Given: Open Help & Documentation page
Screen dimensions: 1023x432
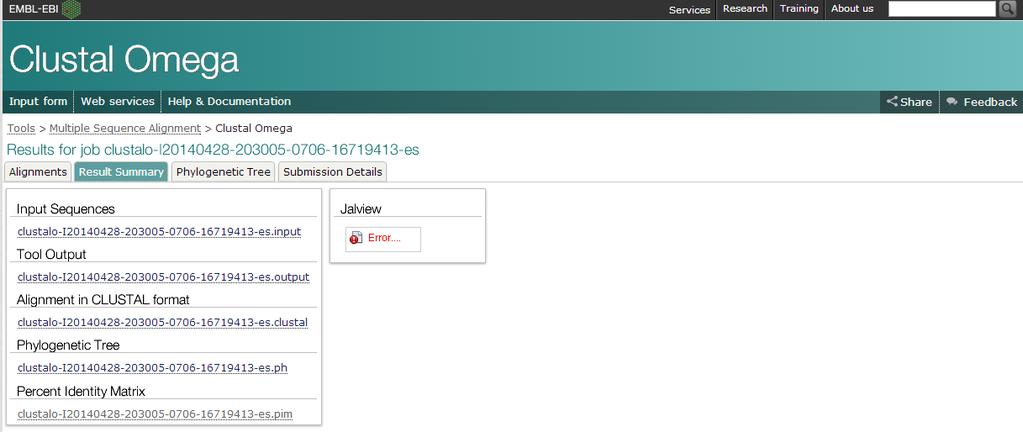Looking at the screenshot, I should point(229,101).
